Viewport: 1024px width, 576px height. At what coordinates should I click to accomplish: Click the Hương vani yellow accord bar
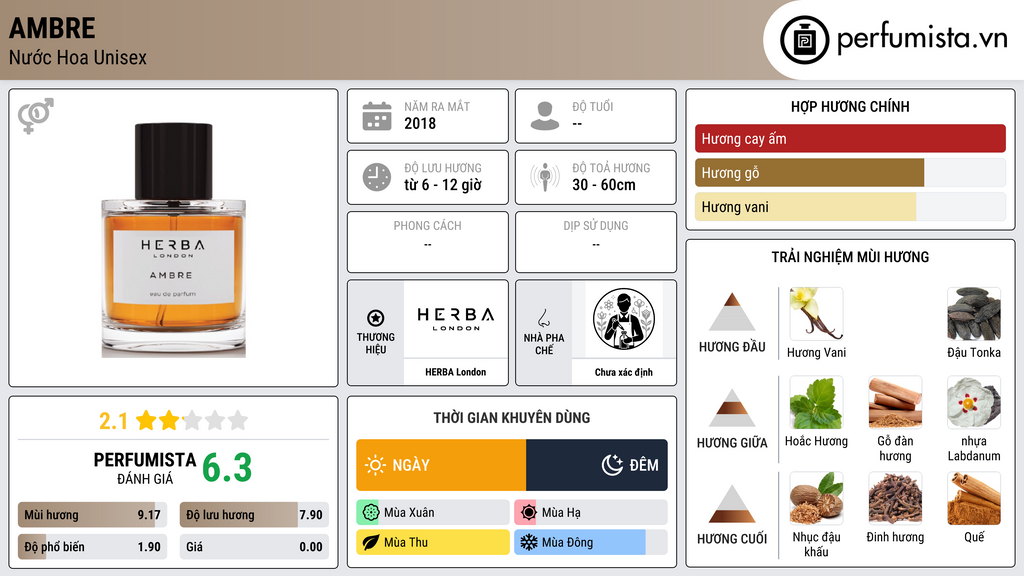805,207
